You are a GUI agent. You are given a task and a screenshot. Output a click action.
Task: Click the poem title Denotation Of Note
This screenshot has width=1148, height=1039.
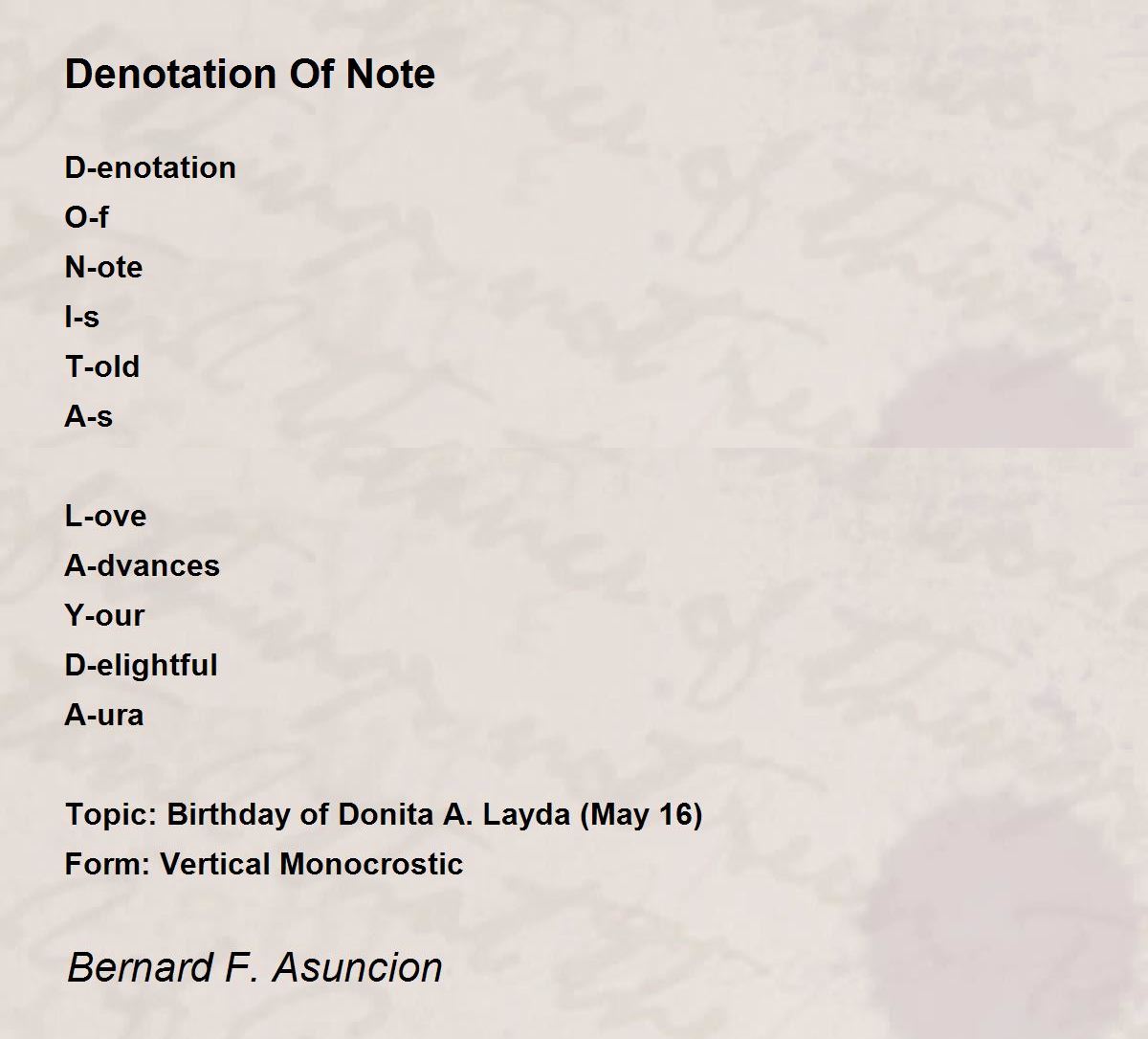(250, 74)
